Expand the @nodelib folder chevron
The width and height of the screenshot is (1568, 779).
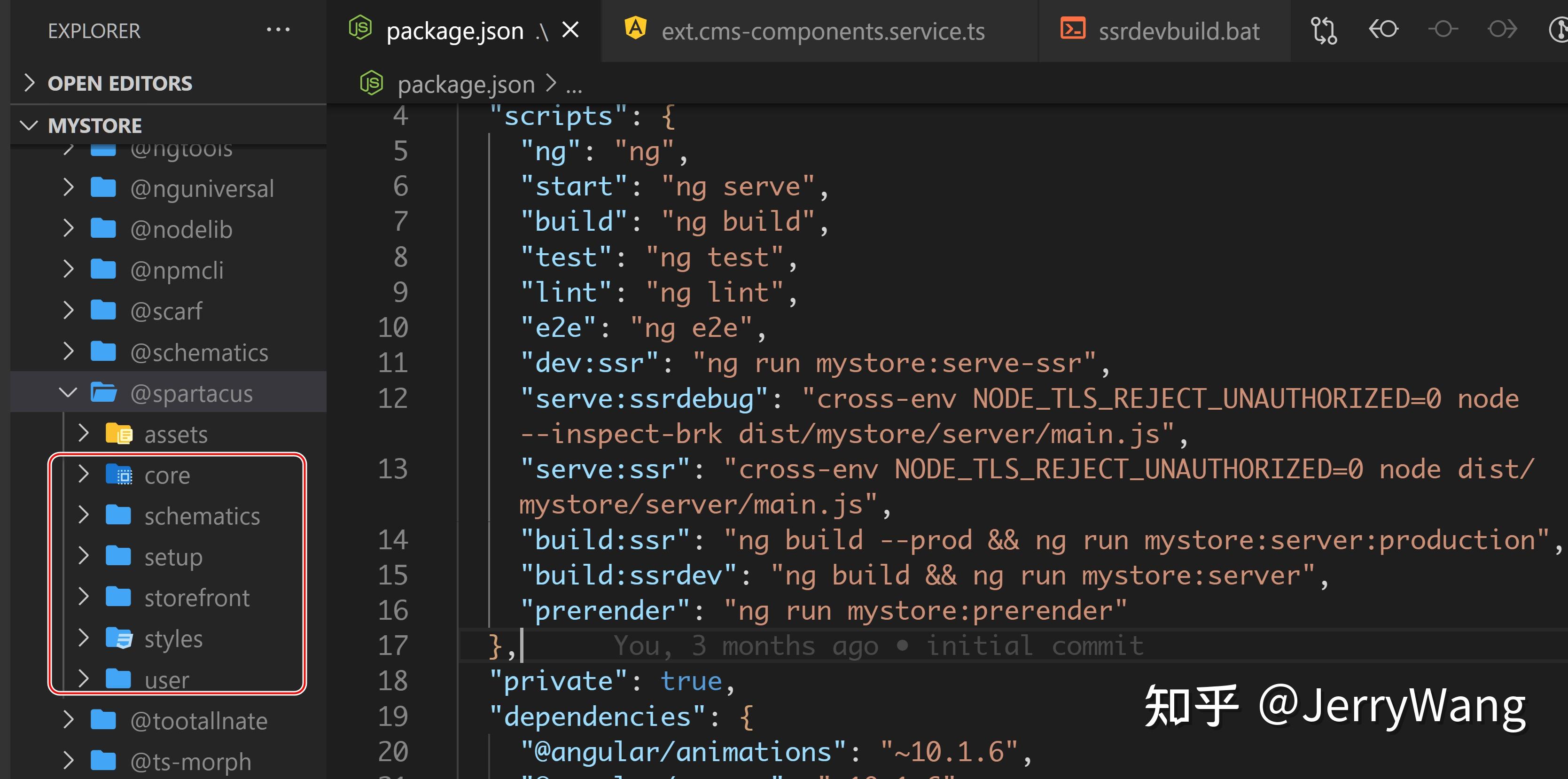tap(69, 229)
